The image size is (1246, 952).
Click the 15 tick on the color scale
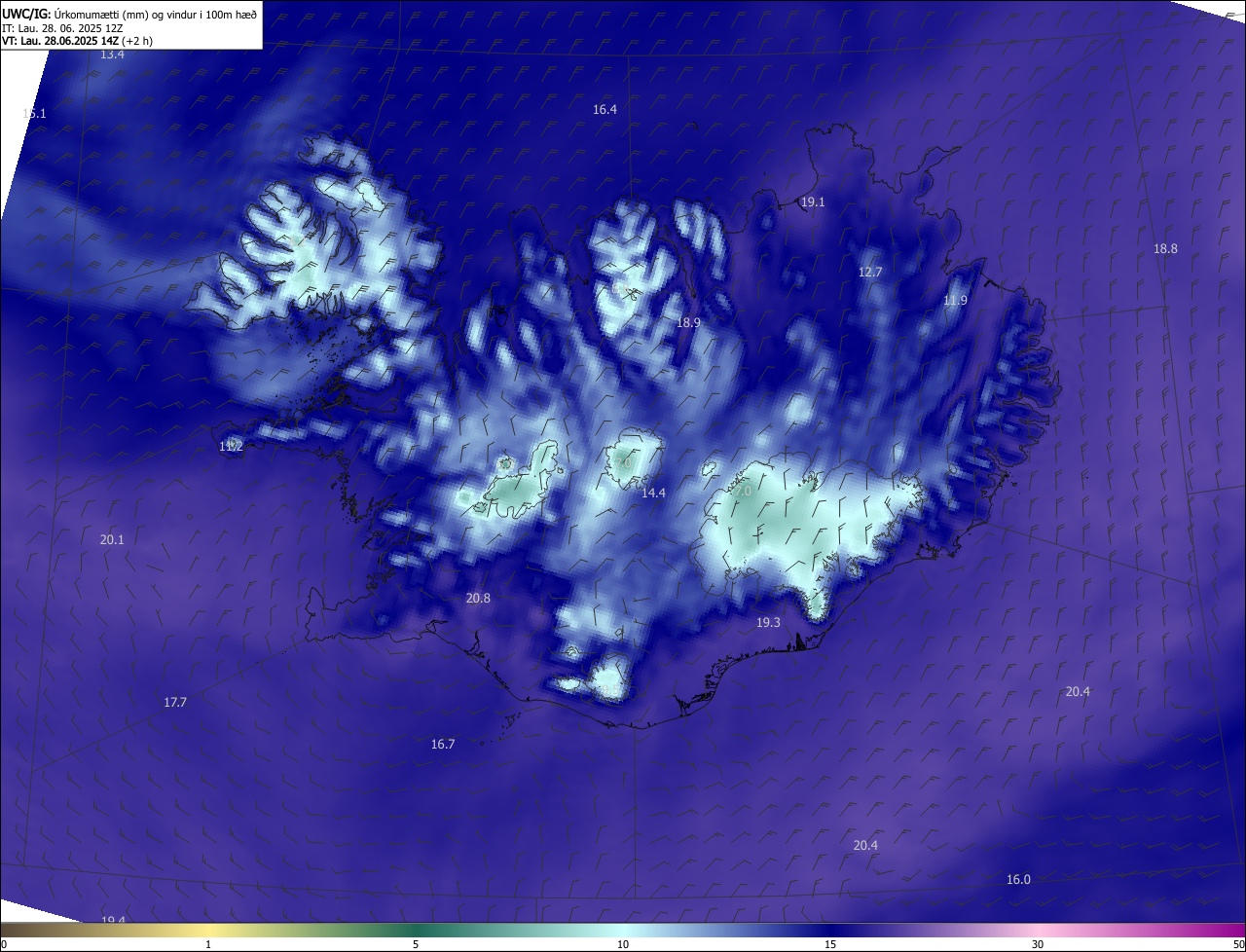coord(830,944)
